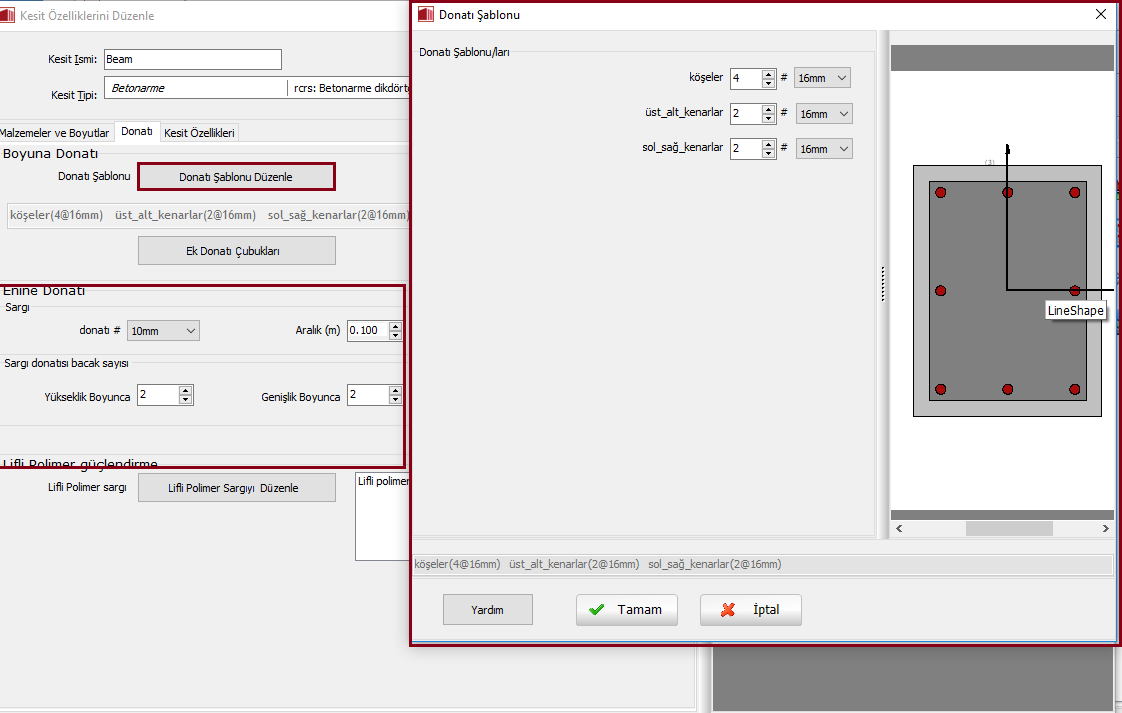
Task: Increase the köşeler bar count
Action: tap(768, 74)
